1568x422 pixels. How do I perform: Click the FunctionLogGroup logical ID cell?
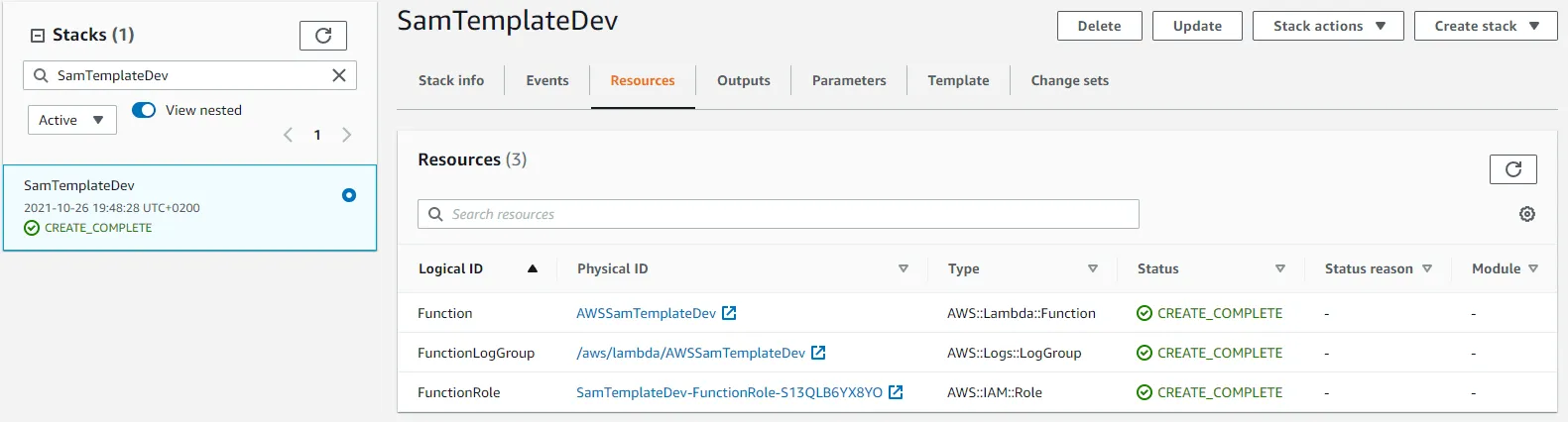click(476, 353)
